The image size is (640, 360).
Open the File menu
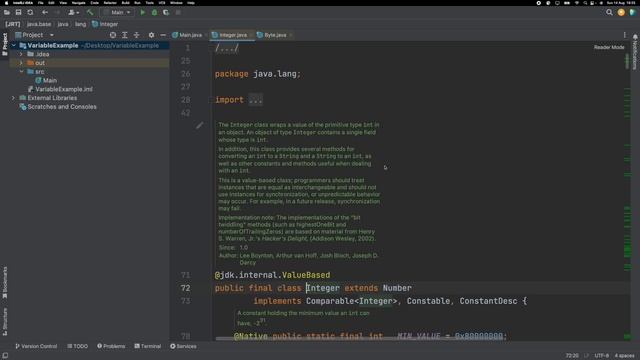pos(40,3)
